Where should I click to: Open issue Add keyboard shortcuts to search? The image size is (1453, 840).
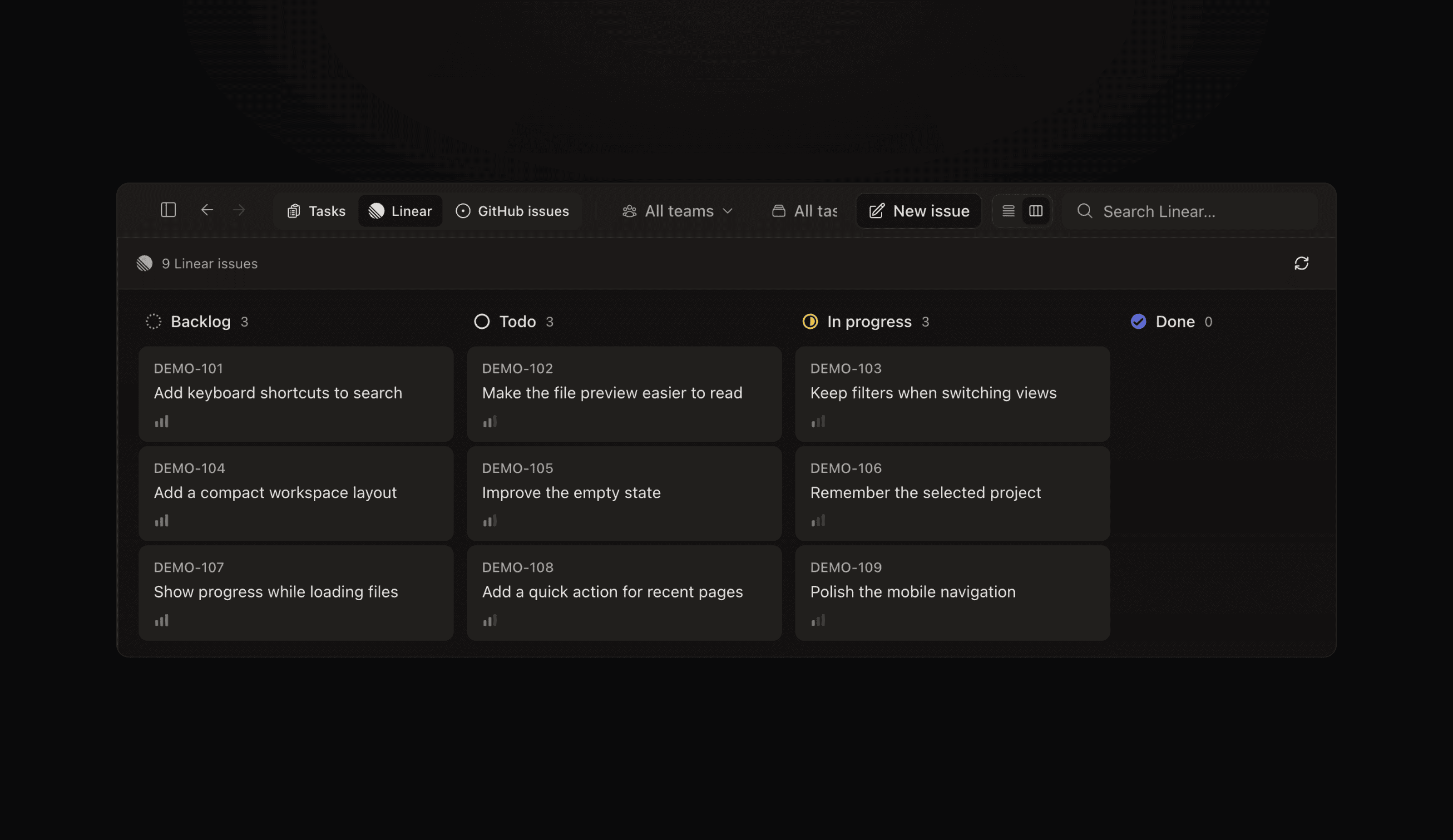coord(296,394)
